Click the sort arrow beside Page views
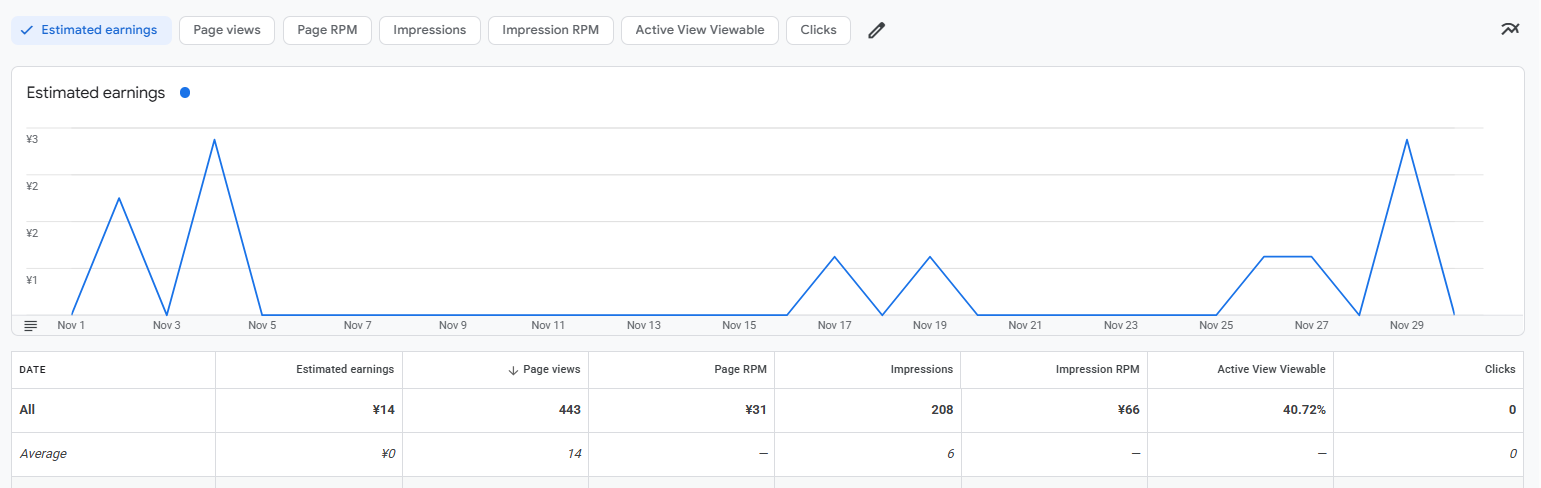The height and width of the screenshot is (488, 1541). click(x=513, y=370)
